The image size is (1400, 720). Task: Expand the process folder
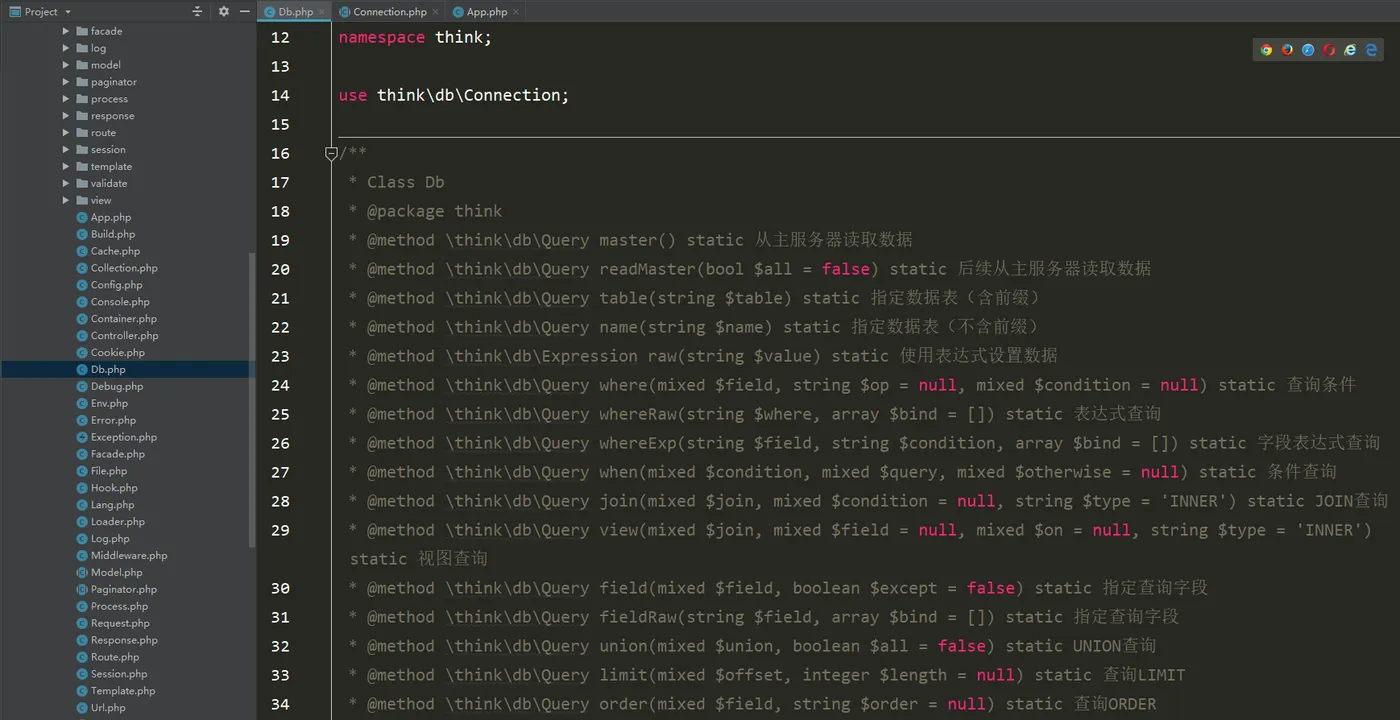tap(66, 99)
